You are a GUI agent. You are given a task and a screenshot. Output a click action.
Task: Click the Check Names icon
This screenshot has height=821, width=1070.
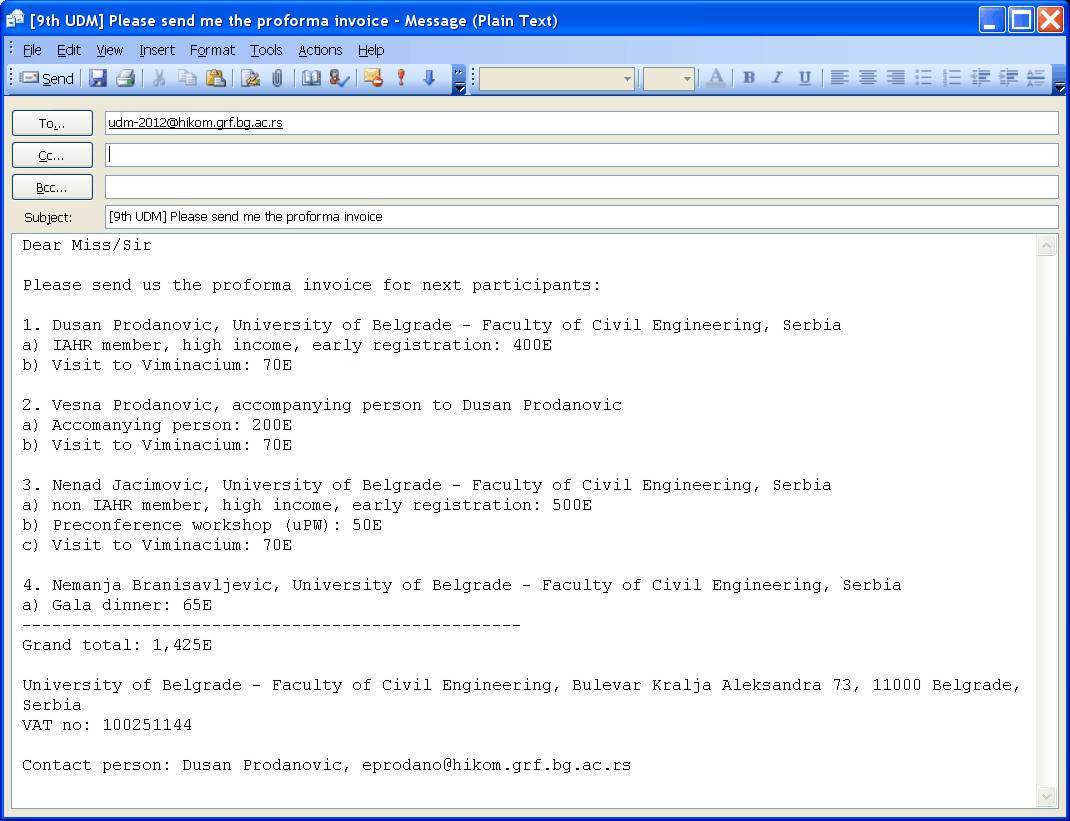point(340,78)
